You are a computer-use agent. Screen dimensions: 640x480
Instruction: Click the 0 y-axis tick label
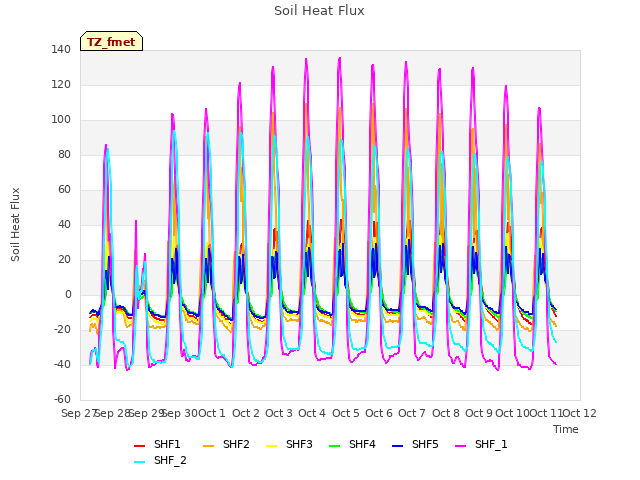click(68, 294)
